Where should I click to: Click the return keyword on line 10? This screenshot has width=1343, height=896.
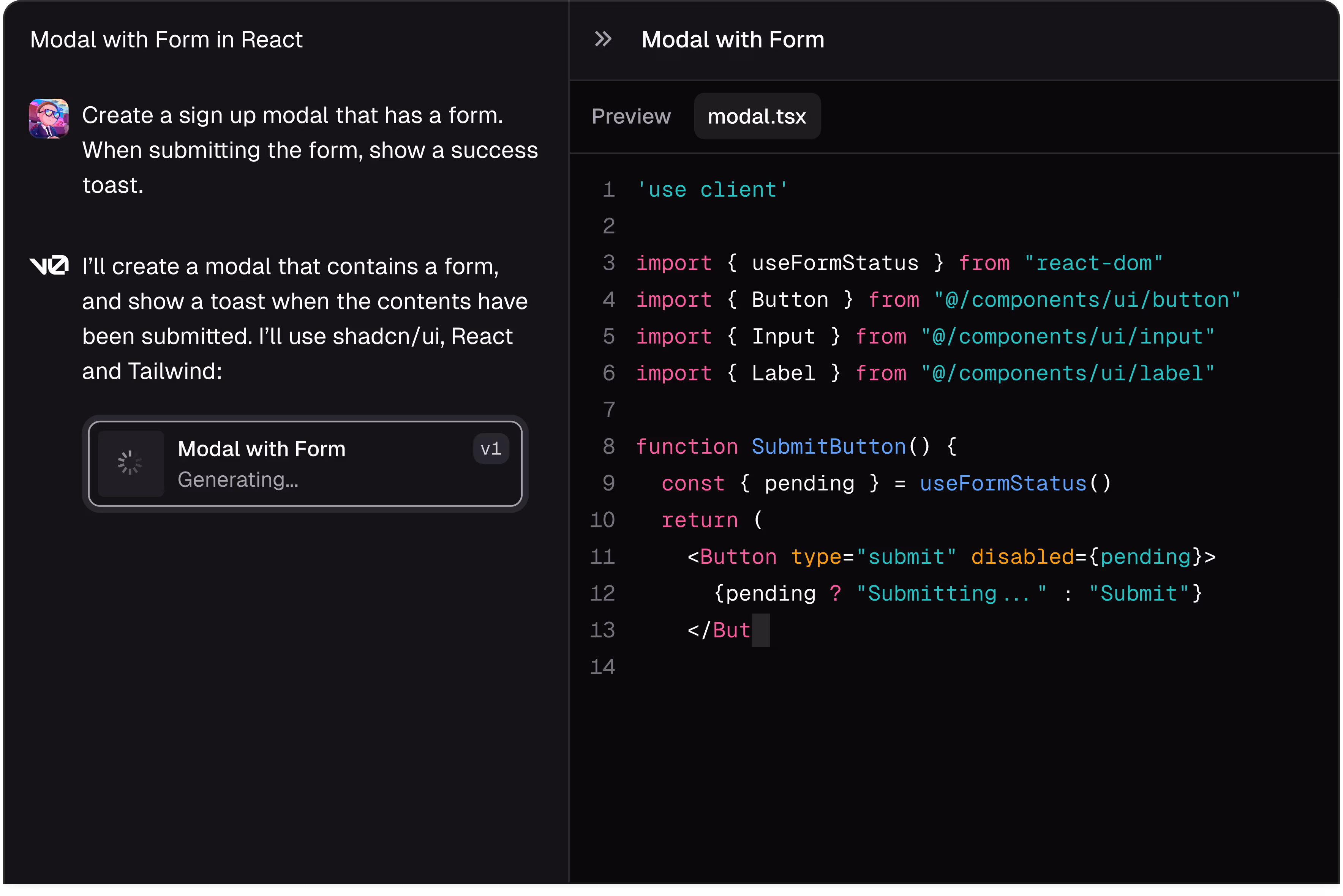click(x=700, y=520)
